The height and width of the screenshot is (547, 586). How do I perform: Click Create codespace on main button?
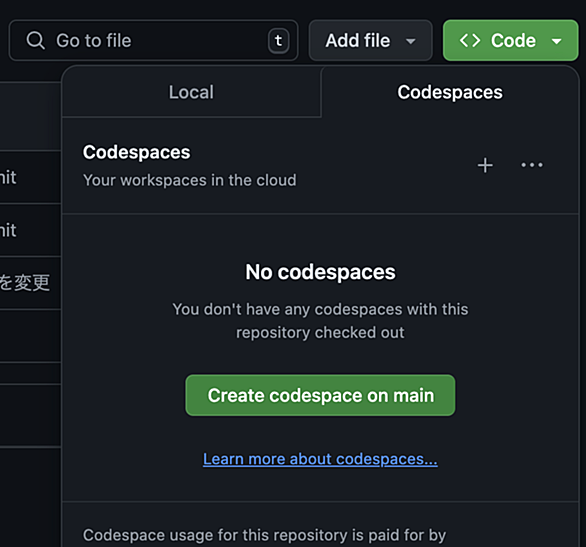pos(320,395)
